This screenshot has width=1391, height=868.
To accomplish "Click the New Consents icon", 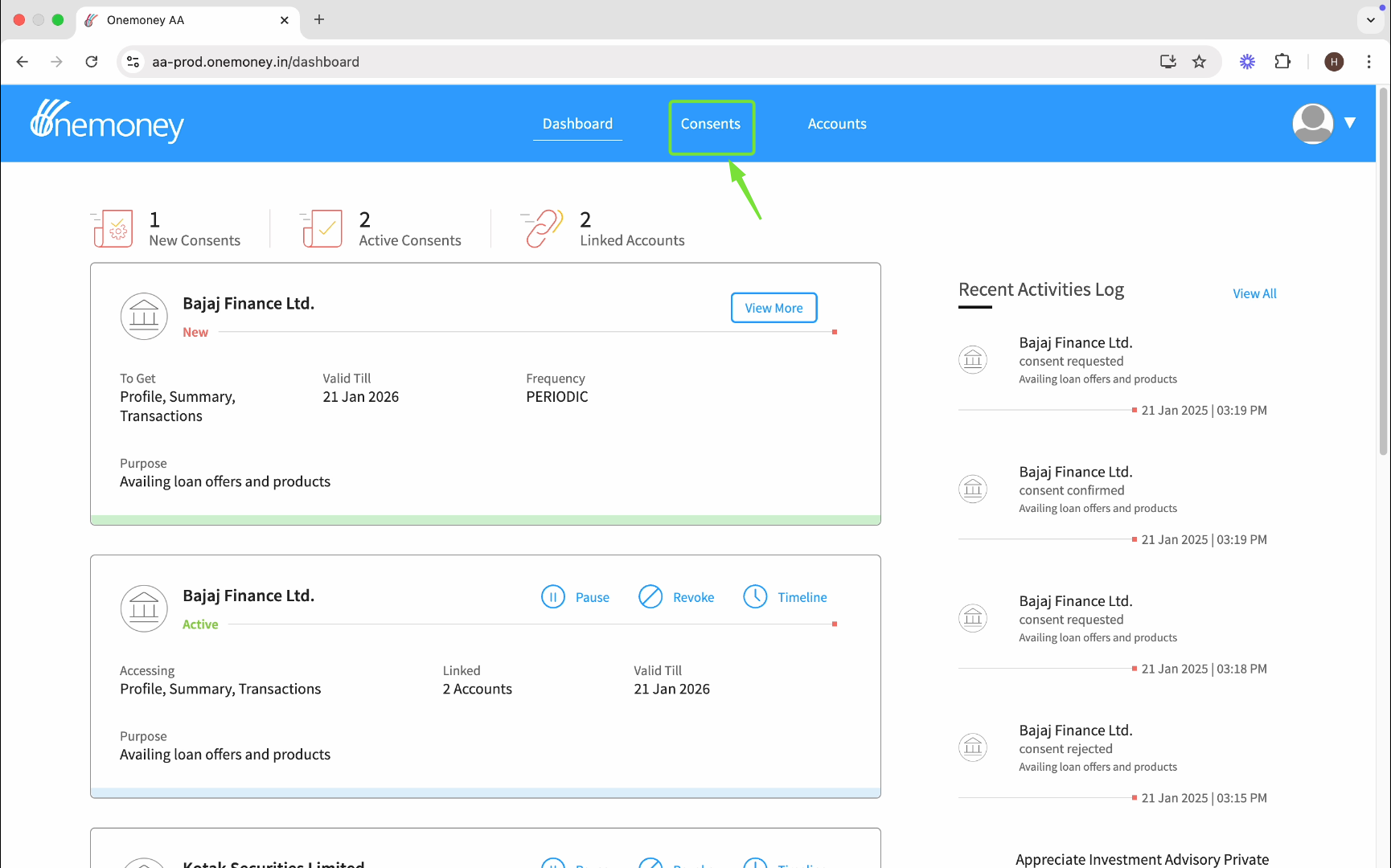I will pyautogui.click(x=113, y=229).
